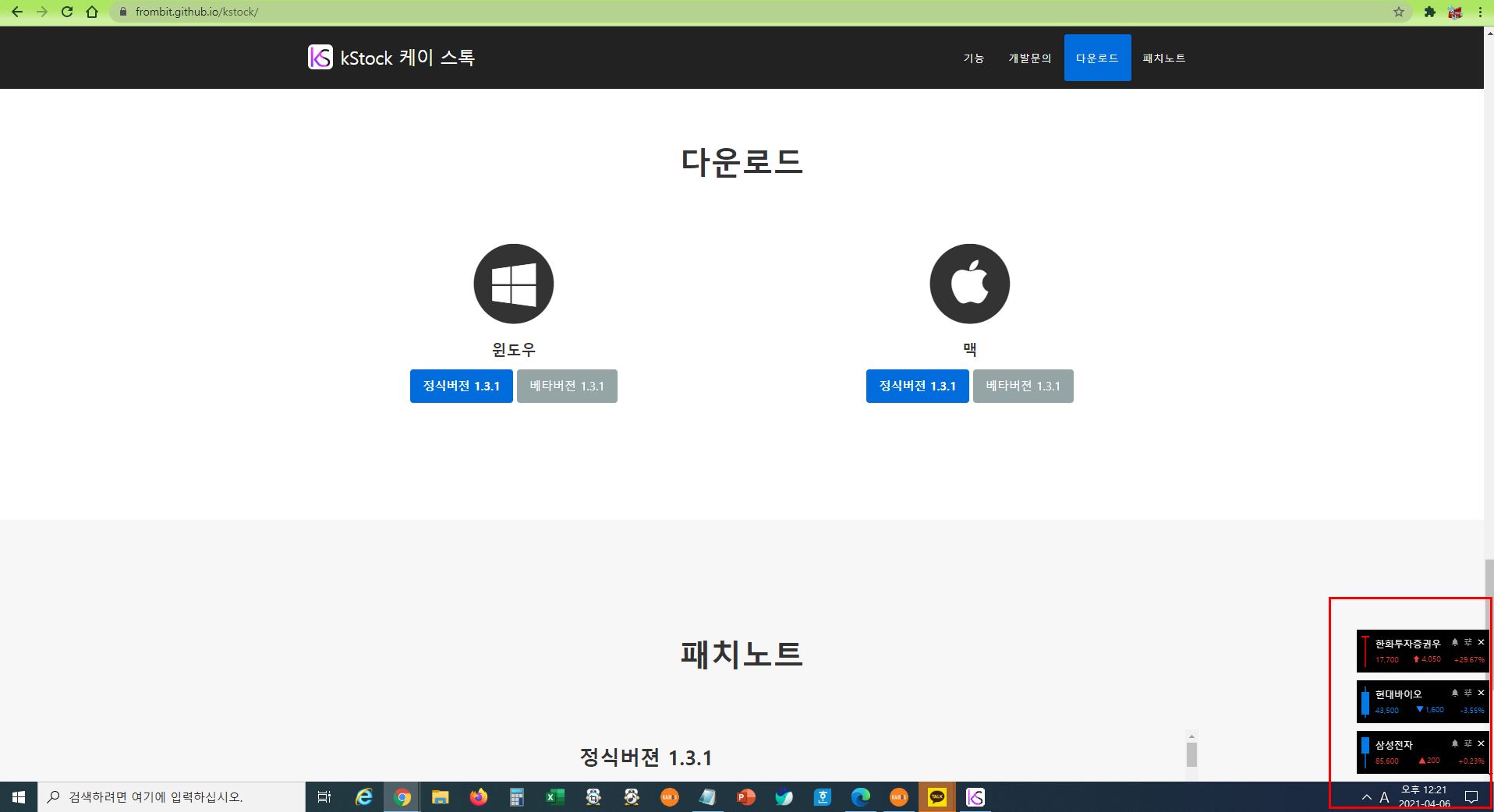Image resolution: width=1494 pixels, height=812 pixels.
Task: Open Calculator from the taskbar
Action: (516, 797)
